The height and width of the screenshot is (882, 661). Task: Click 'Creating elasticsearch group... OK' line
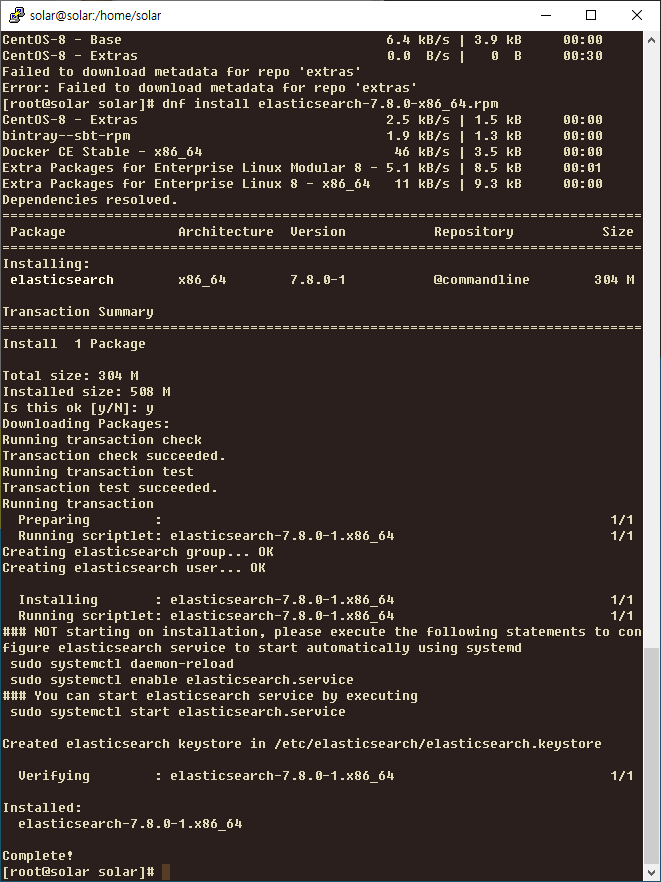pos(138,552)
